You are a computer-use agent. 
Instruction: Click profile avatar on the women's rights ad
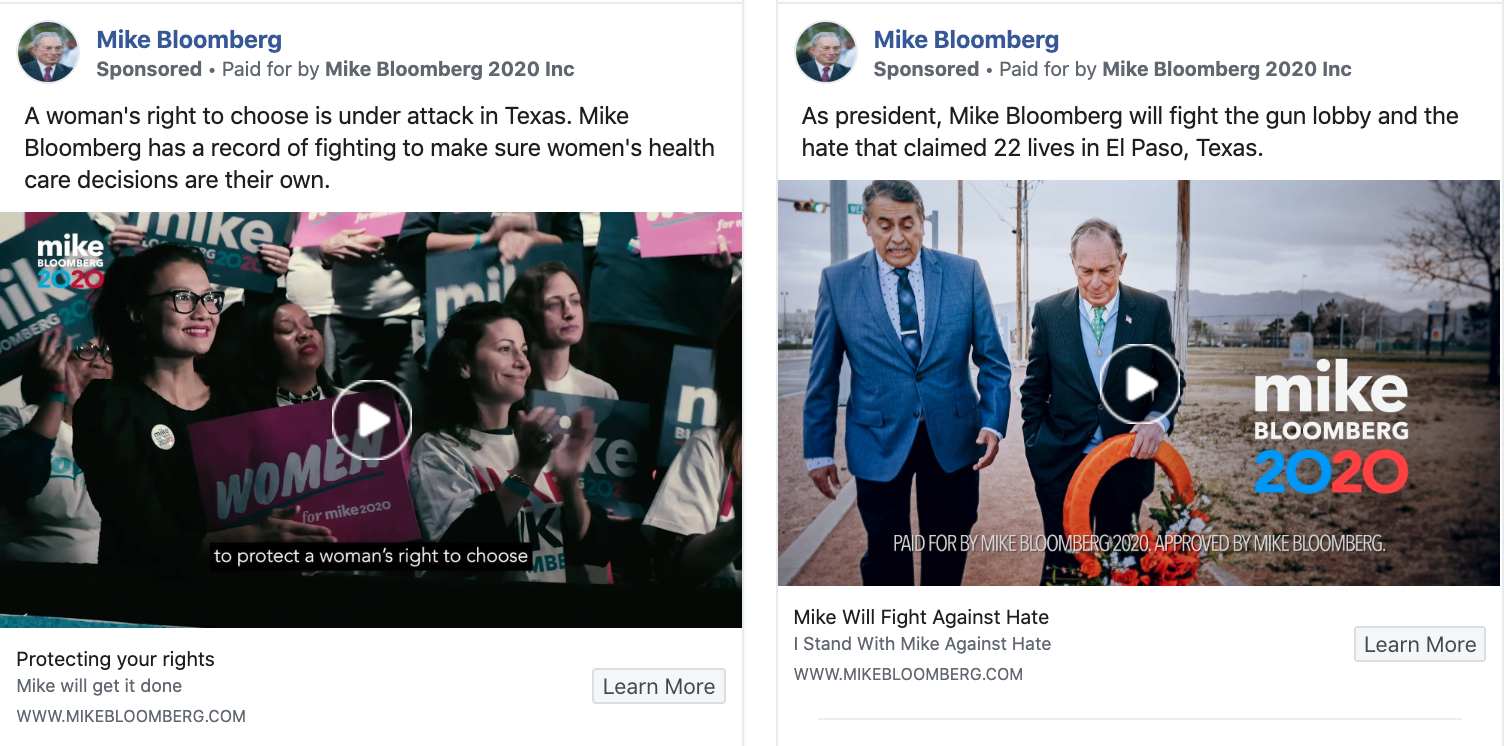click(x=48, y=52)
